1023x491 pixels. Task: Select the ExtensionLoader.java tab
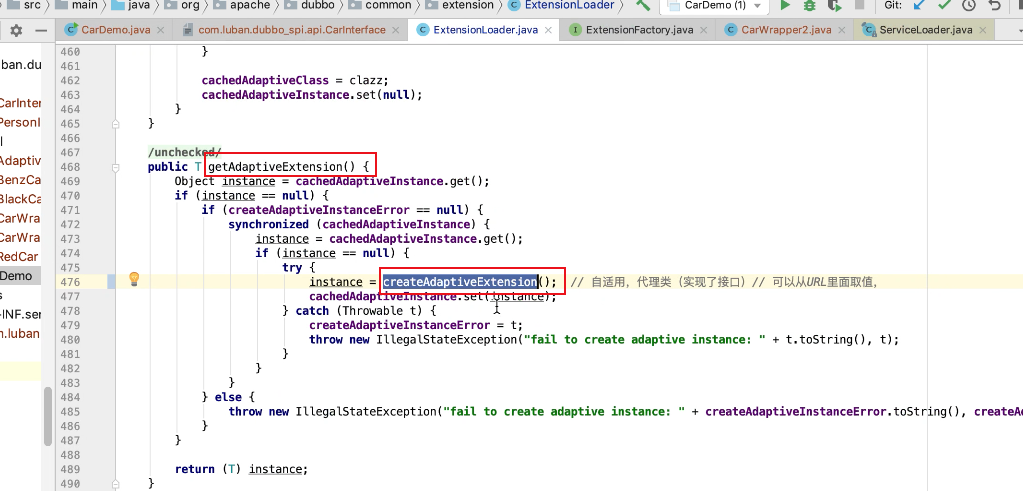tap(485, 30)
